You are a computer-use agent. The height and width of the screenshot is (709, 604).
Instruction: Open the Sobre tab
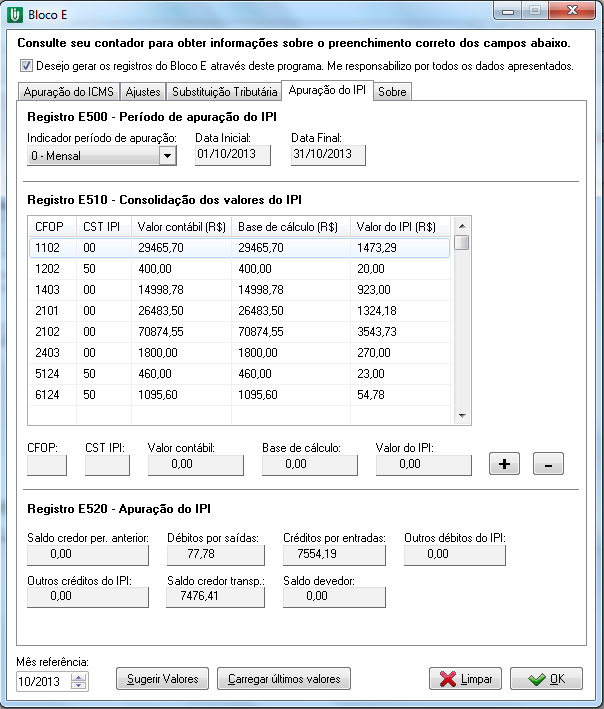[x=392, y=92]
